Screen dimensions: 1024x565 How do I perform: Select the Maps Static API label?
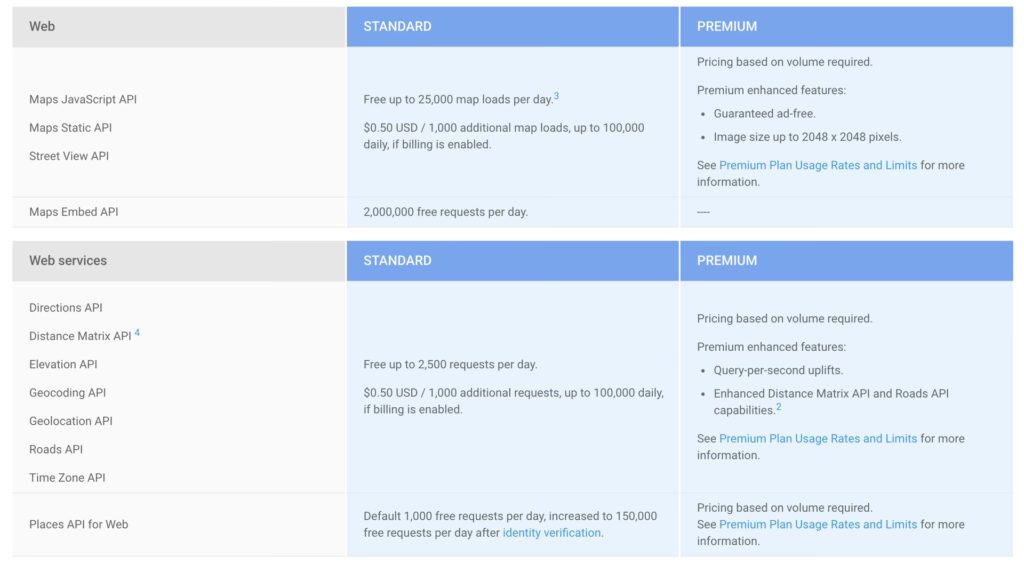point(70,128)
